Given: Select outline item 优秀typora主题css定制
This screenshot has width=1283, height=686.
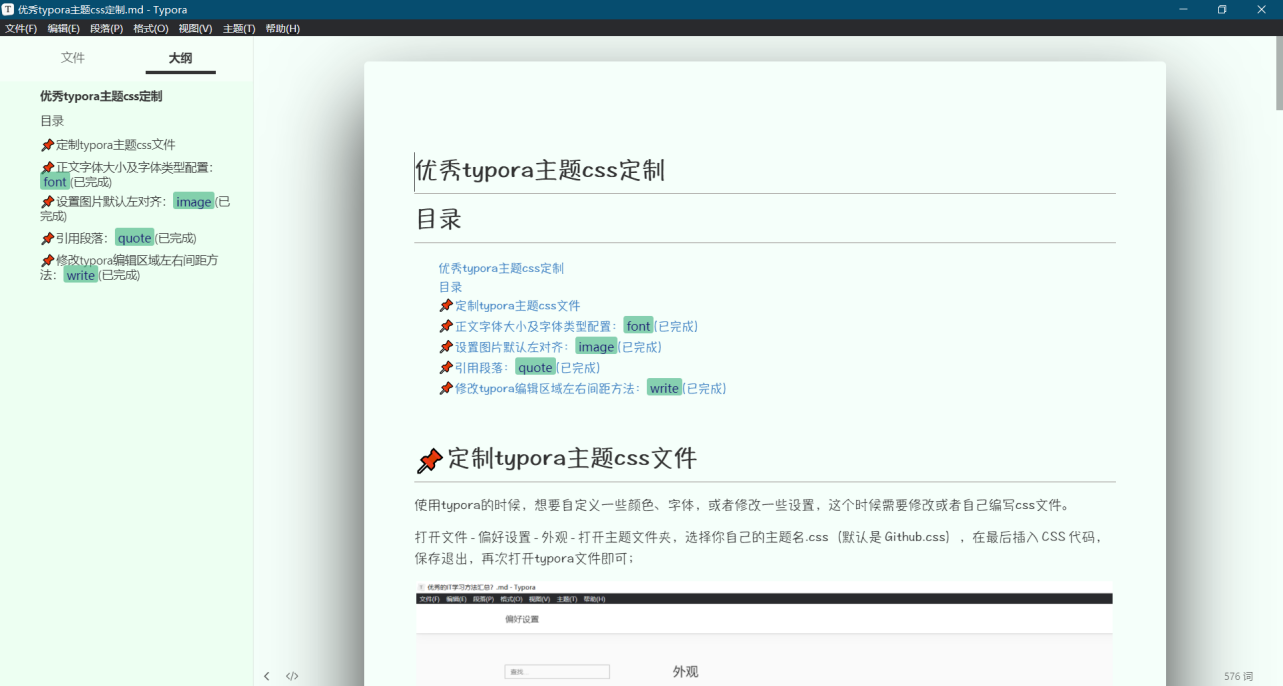Looking at the screenshot, I should click(x=101, y=96).
